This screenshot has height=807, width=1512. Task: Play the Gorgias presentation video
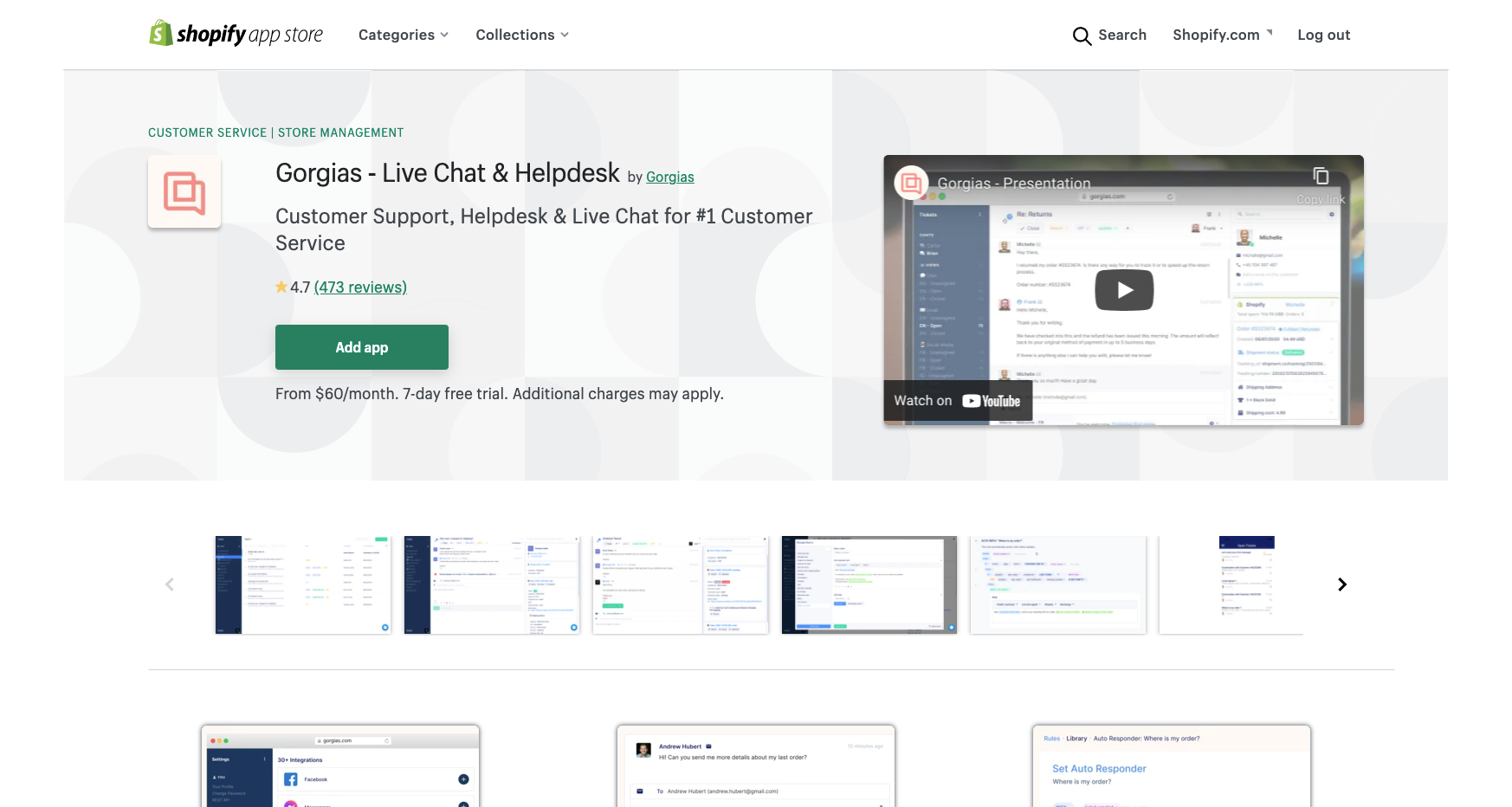tap(1124, 290)
